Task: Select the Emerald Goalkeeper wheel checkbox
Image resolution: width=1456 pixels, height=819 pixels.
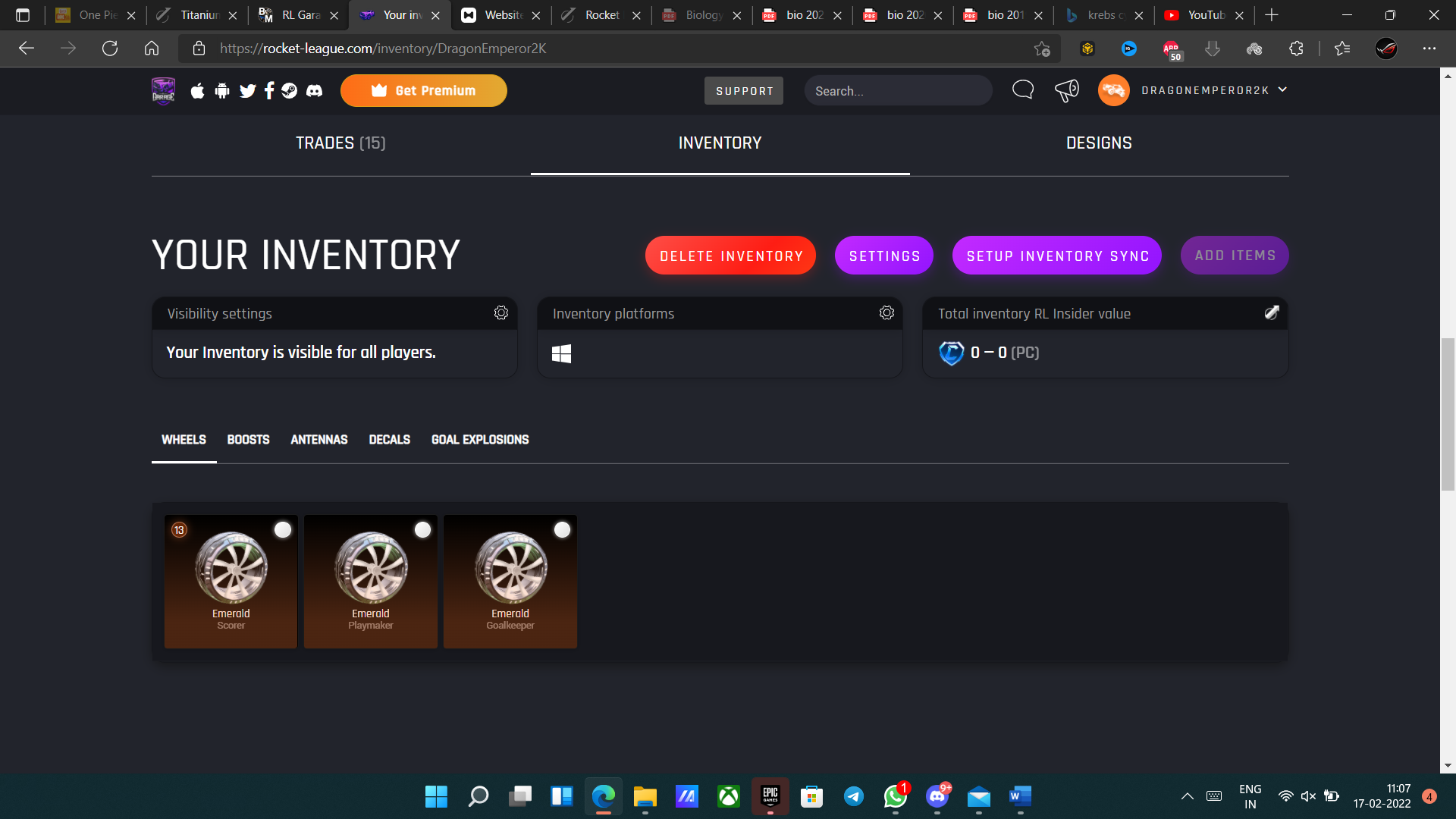Action: point(562,530)
